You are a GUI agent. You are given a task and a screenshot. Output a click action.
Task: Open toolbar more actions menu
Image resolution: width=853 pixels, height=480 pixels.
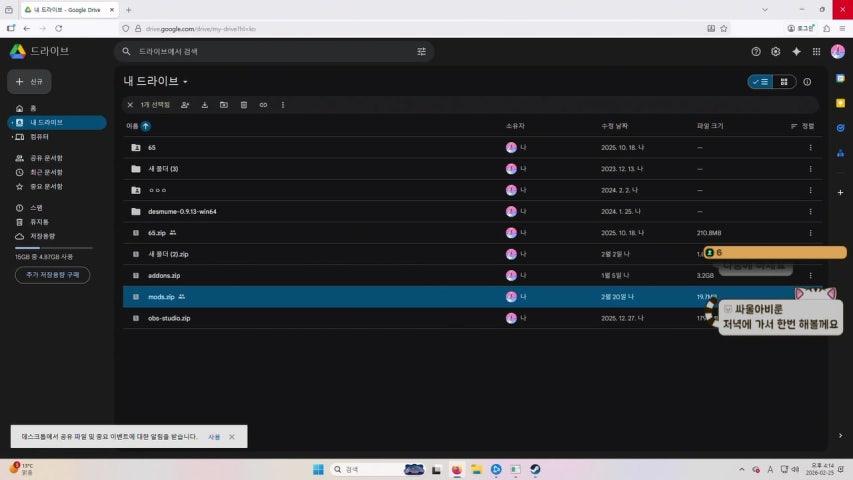point(283,105)
